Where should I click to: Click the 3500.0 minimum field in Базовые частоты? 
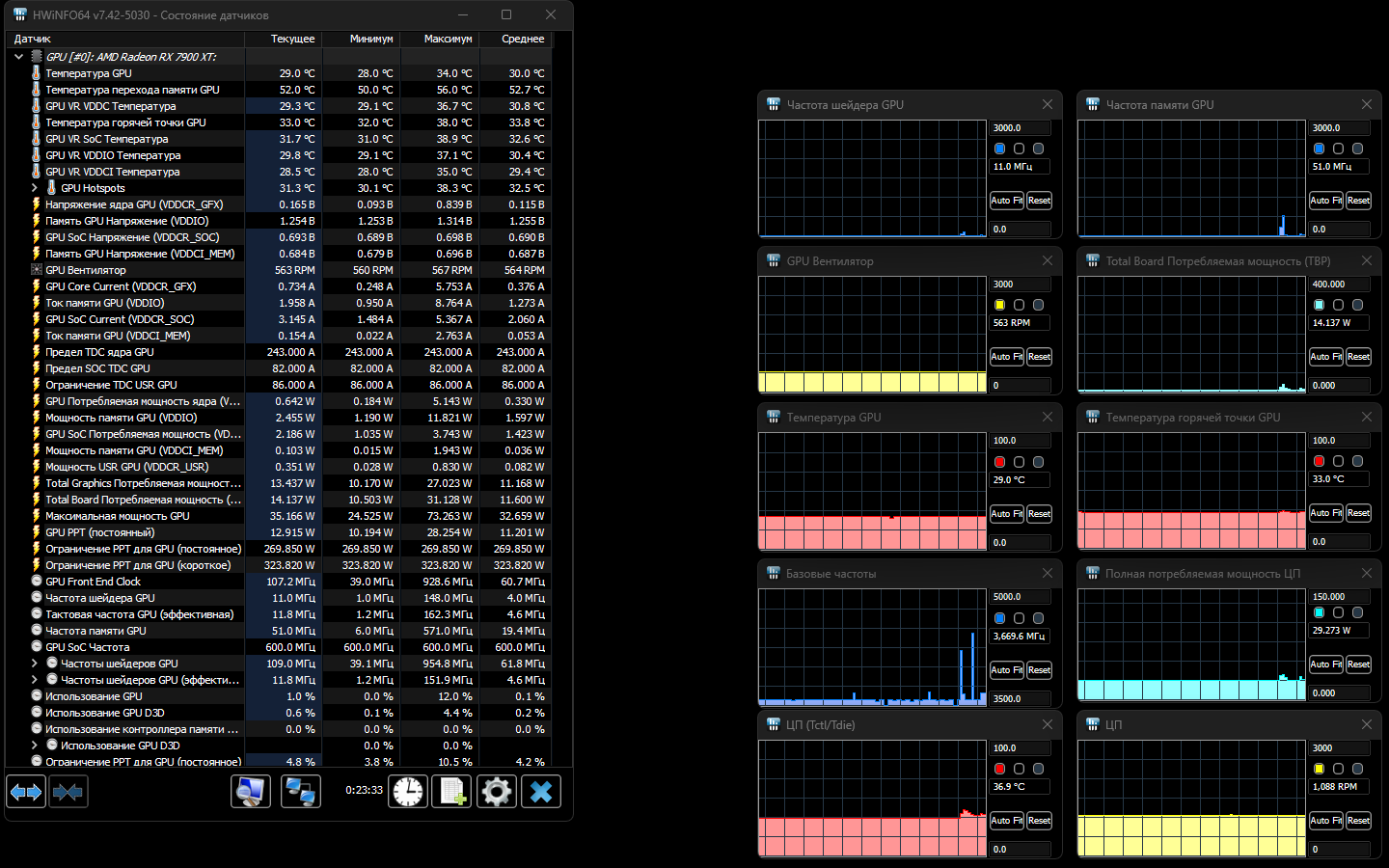(x=1021, y=699)
